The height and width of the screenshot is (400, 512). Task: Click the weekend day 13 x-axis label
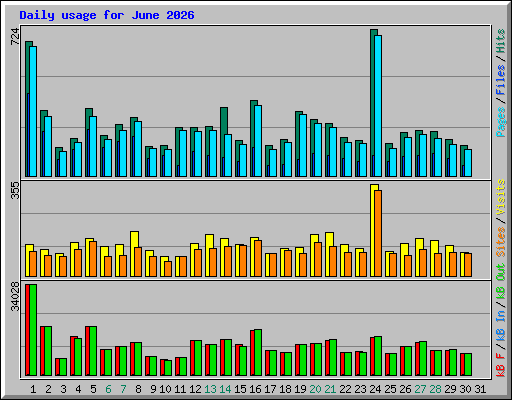[210, 389]
